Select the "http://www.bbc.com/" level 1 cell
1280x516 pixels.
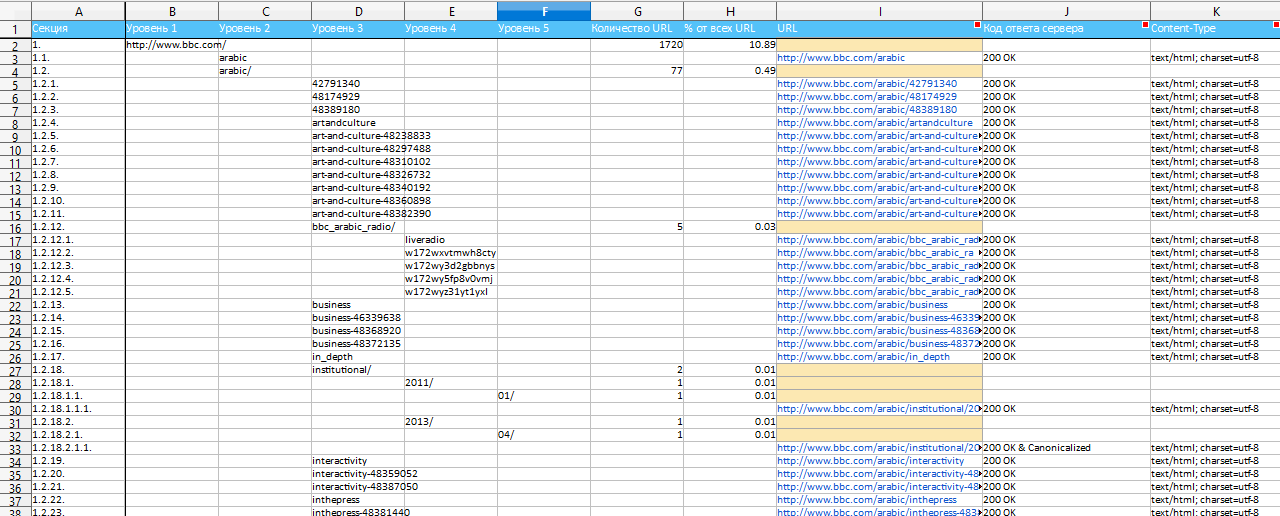[x=172, y=45]
